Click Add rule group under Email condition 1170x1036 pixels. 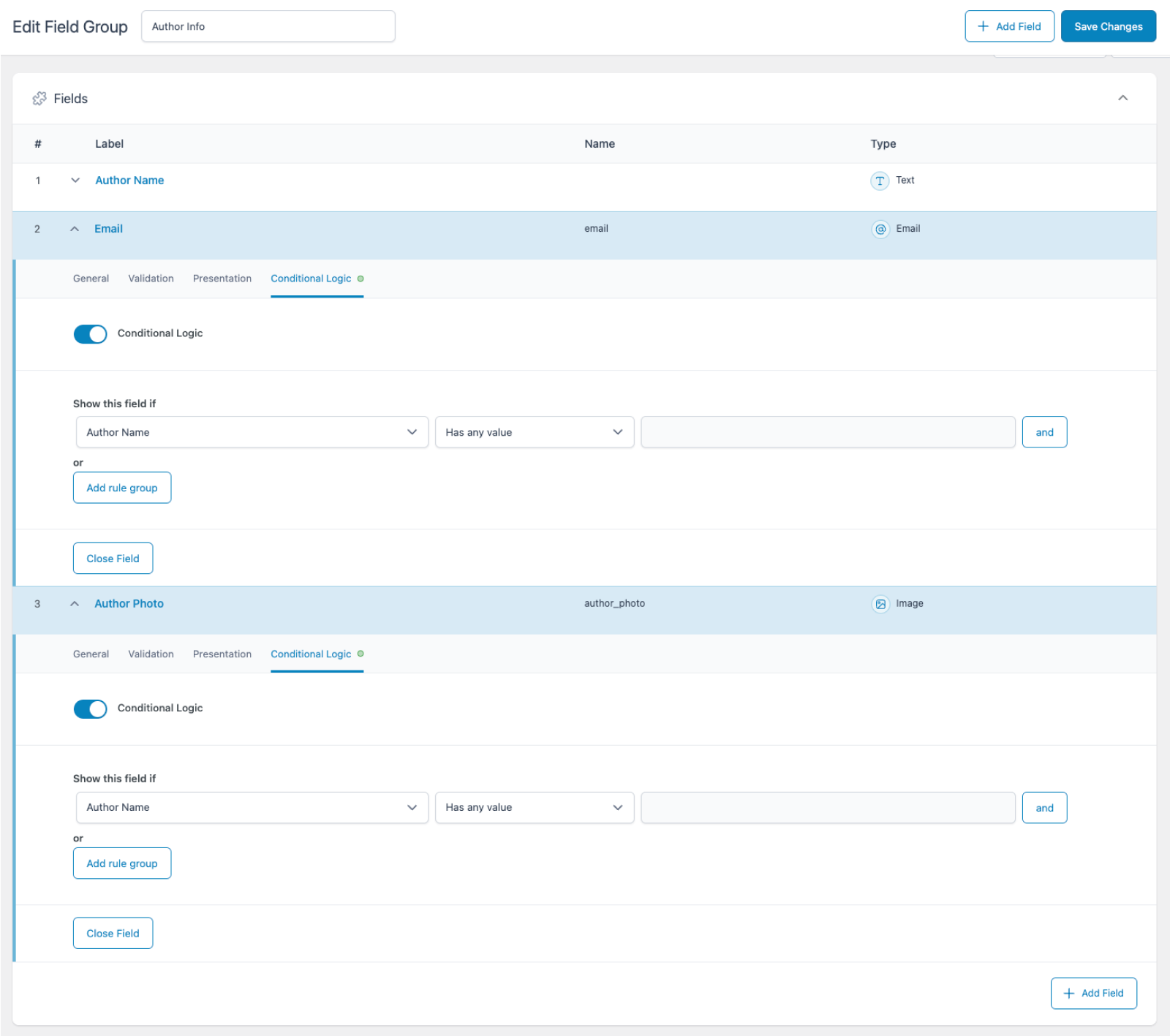click(x=121, y=487)
